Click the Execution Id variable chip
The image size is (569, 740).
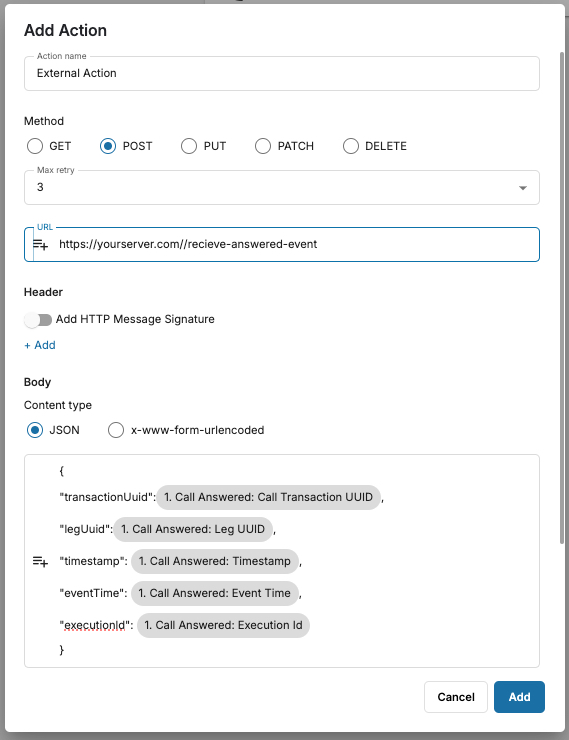pos(223,625)
